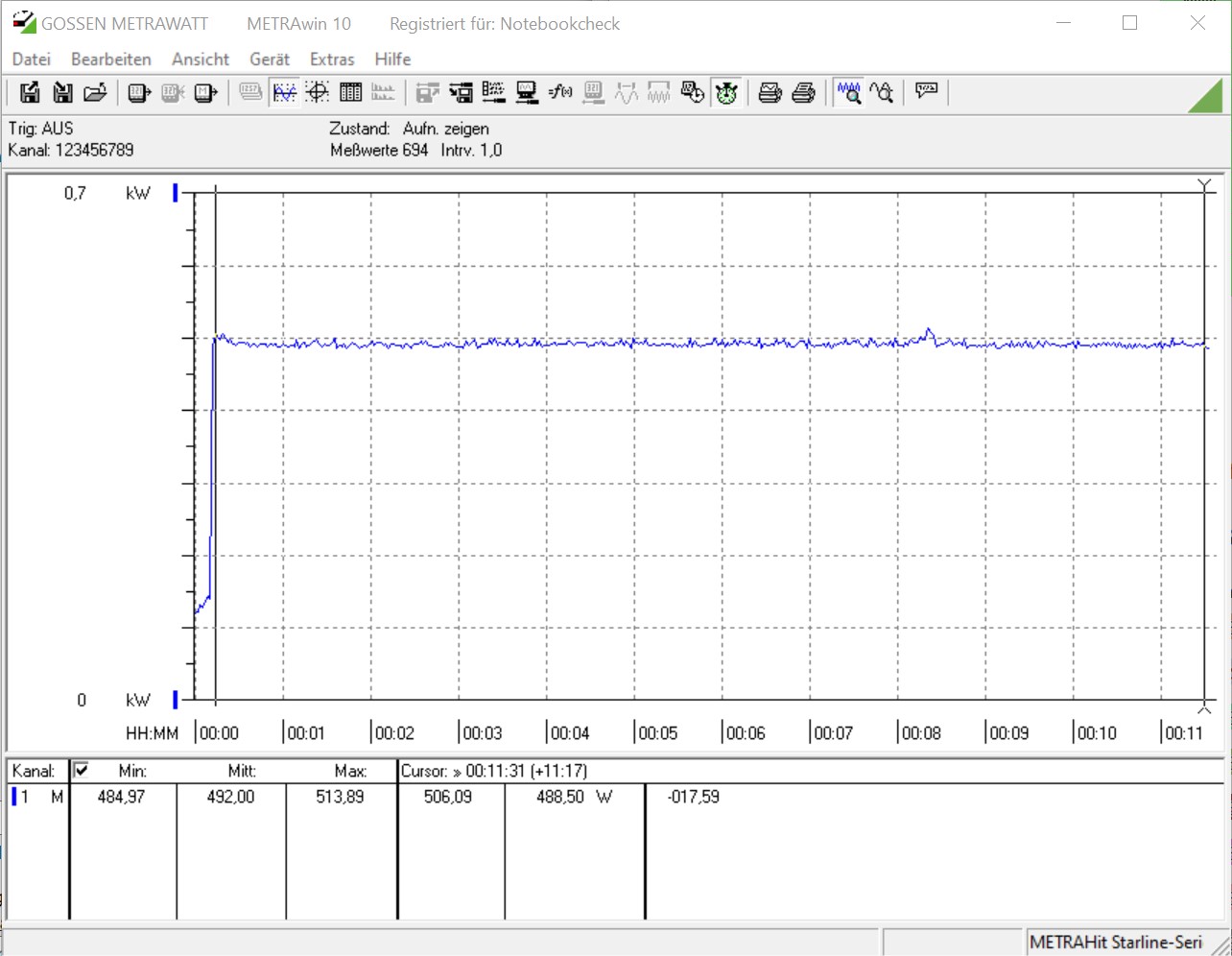
Task: Click the monitor display icon in toolbar
Action: point(527,92)
